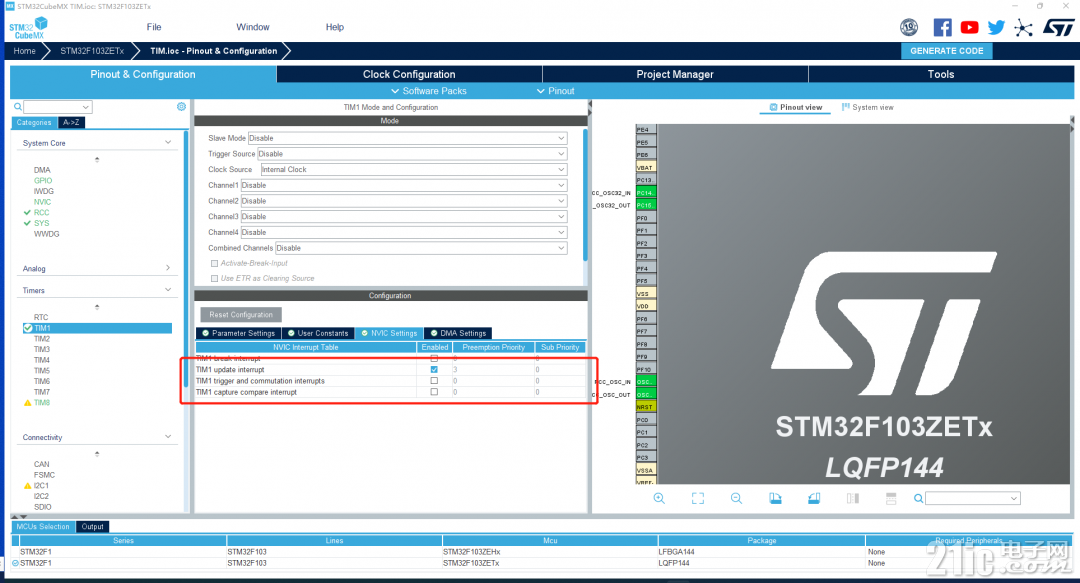Viewport: 1080px width, 583px height.
Task: Click the search magnifier in the categories panel
Action: click(18, 107)
